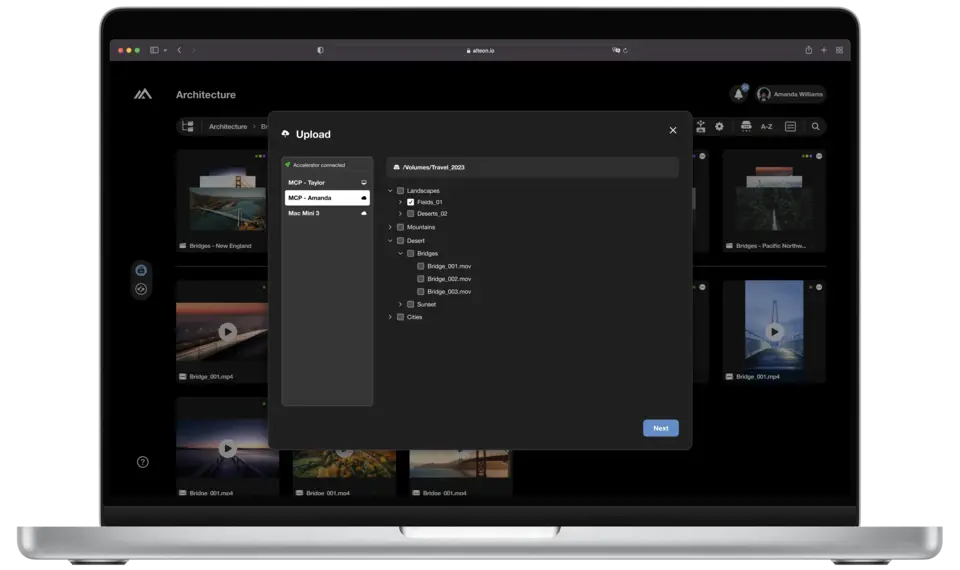Expand the Cities folder
Image resolution: width=960 pixels, height=570 pixels.
(390, 317)
